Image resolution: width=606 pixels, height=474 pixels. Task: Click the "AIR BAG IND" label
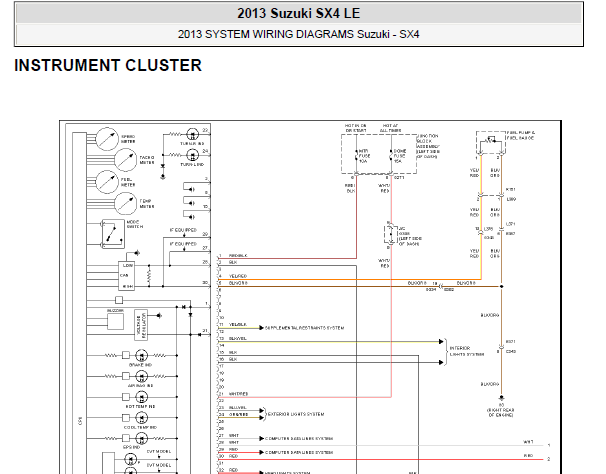coord(140,385)
